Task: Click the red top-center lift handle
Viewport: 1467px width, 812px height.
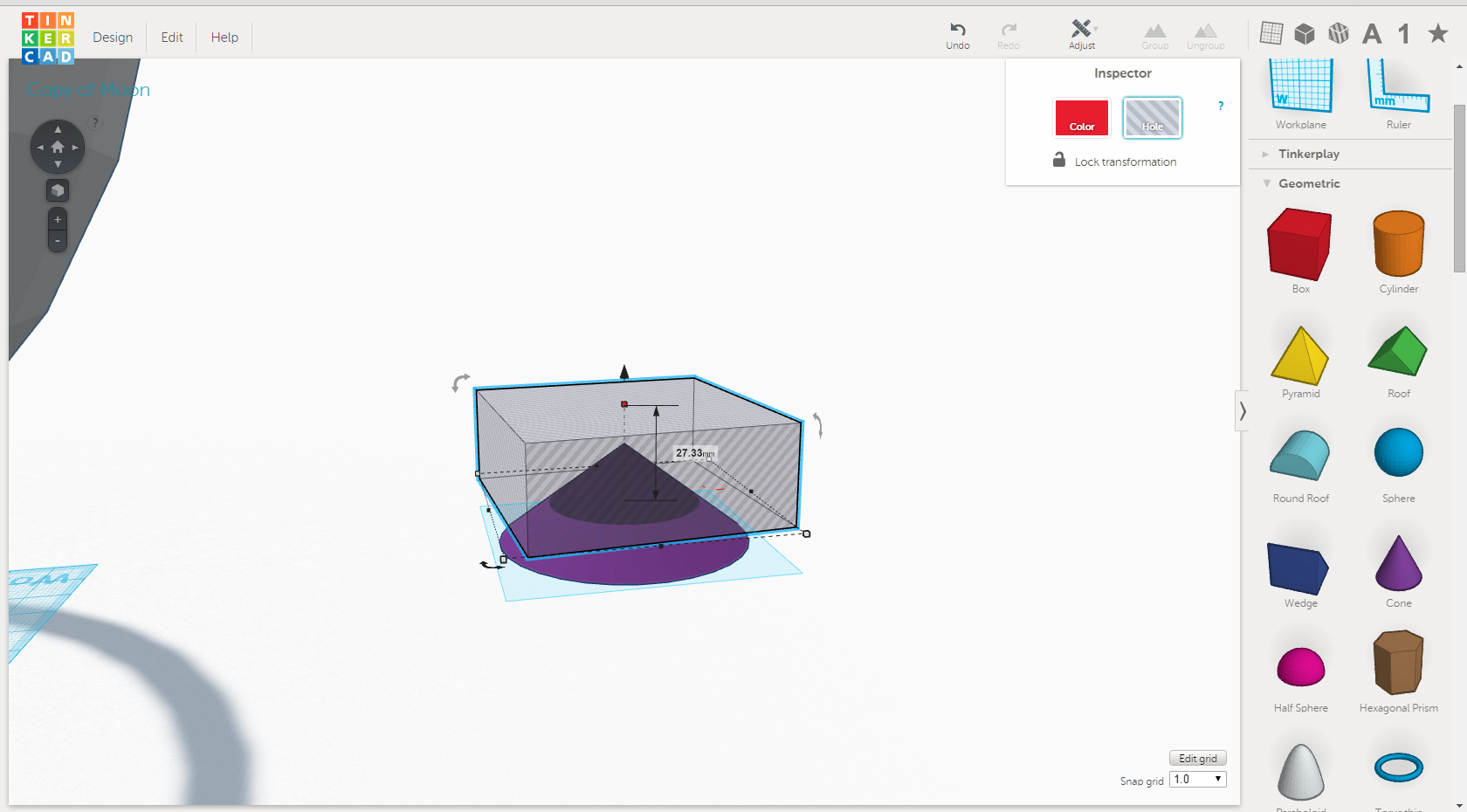Action: tap(624, 404)
